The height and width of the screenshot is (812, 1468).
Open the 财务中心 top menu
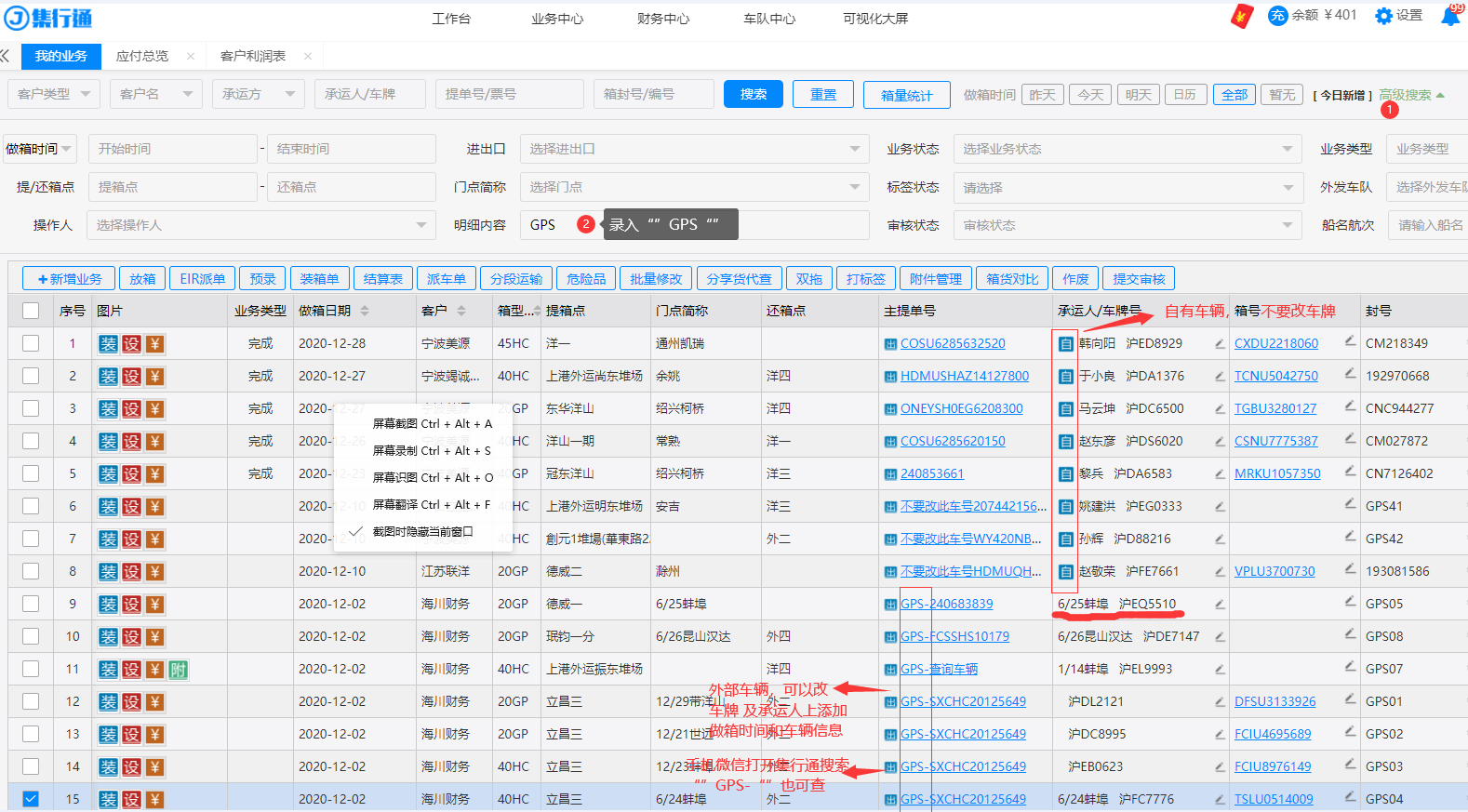663,19
